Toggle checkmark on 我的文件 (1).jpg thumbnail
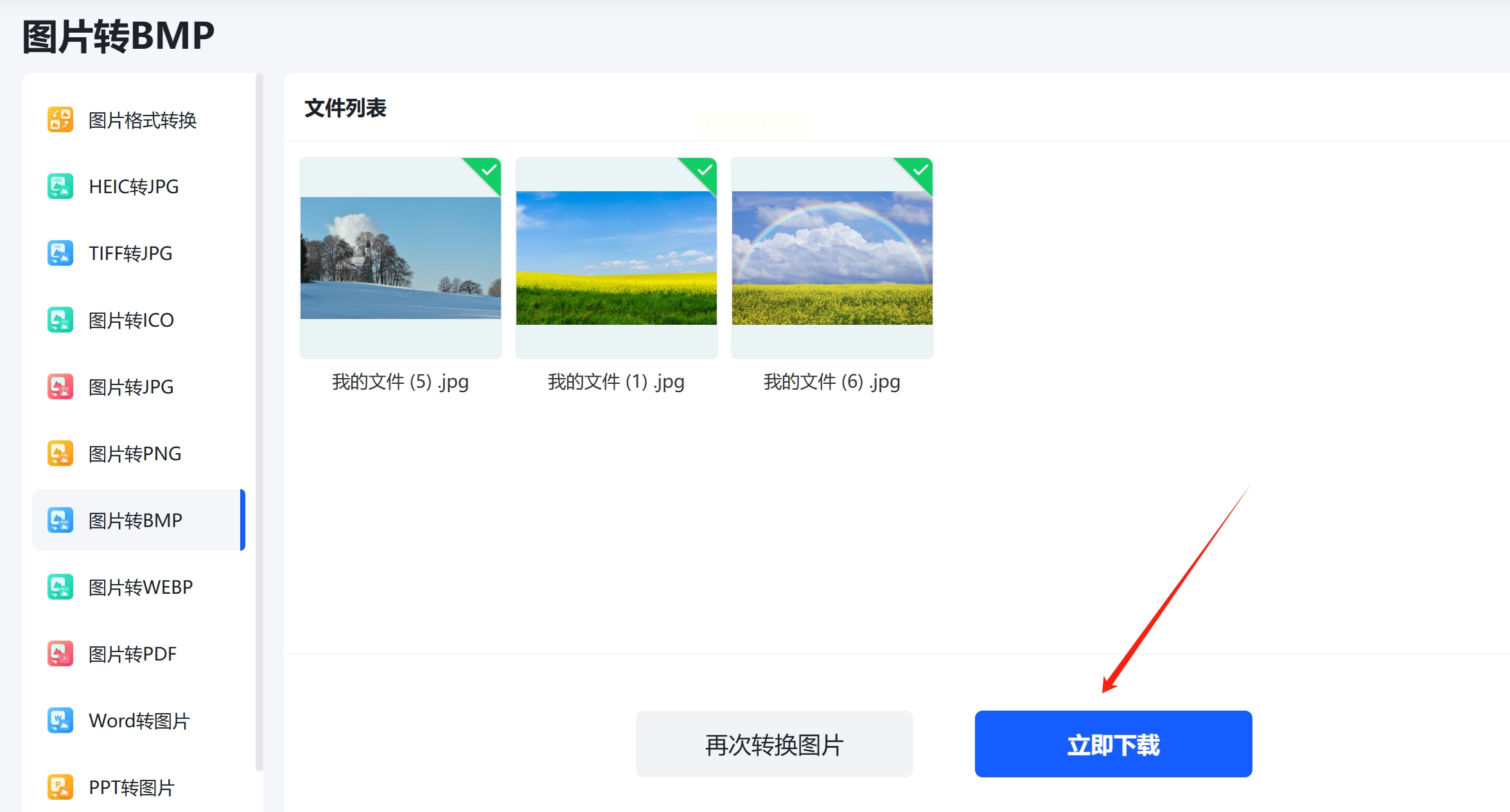 [705, 170]
